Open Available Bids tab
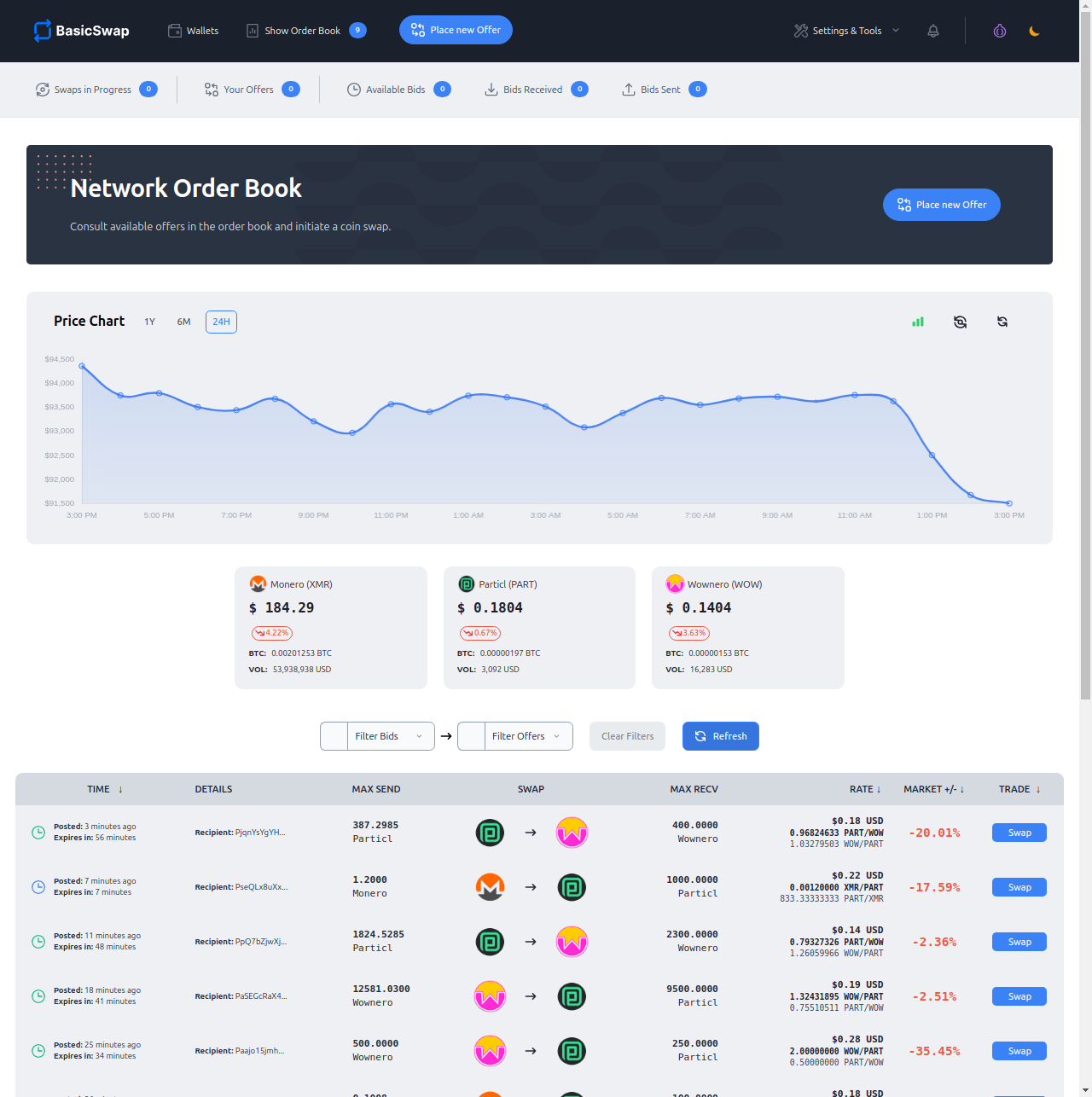 pos(399,90)
